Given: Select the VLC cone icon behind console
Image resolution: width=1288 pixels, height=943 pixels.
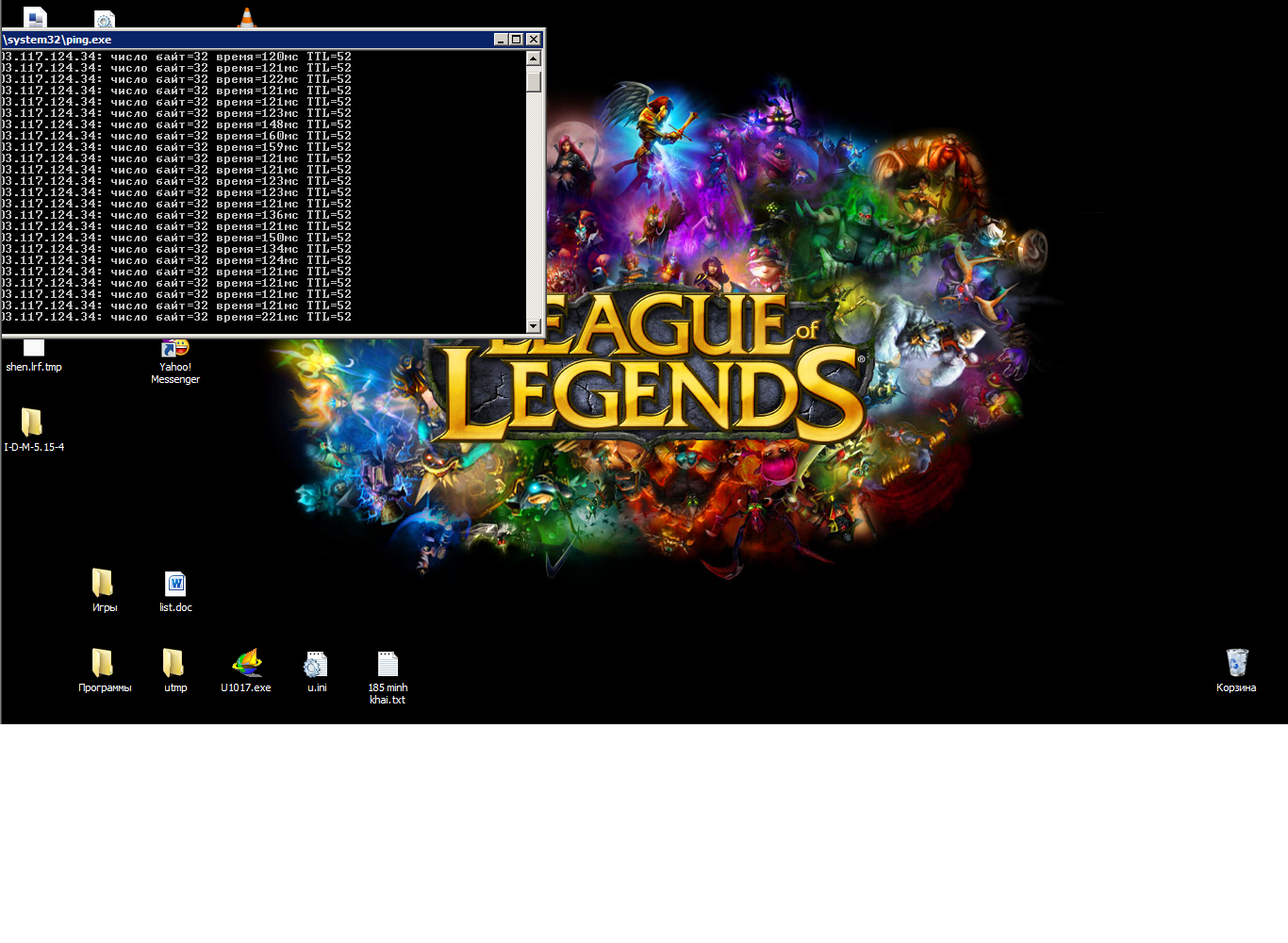Looking at the screenshot, I should 246,18.
